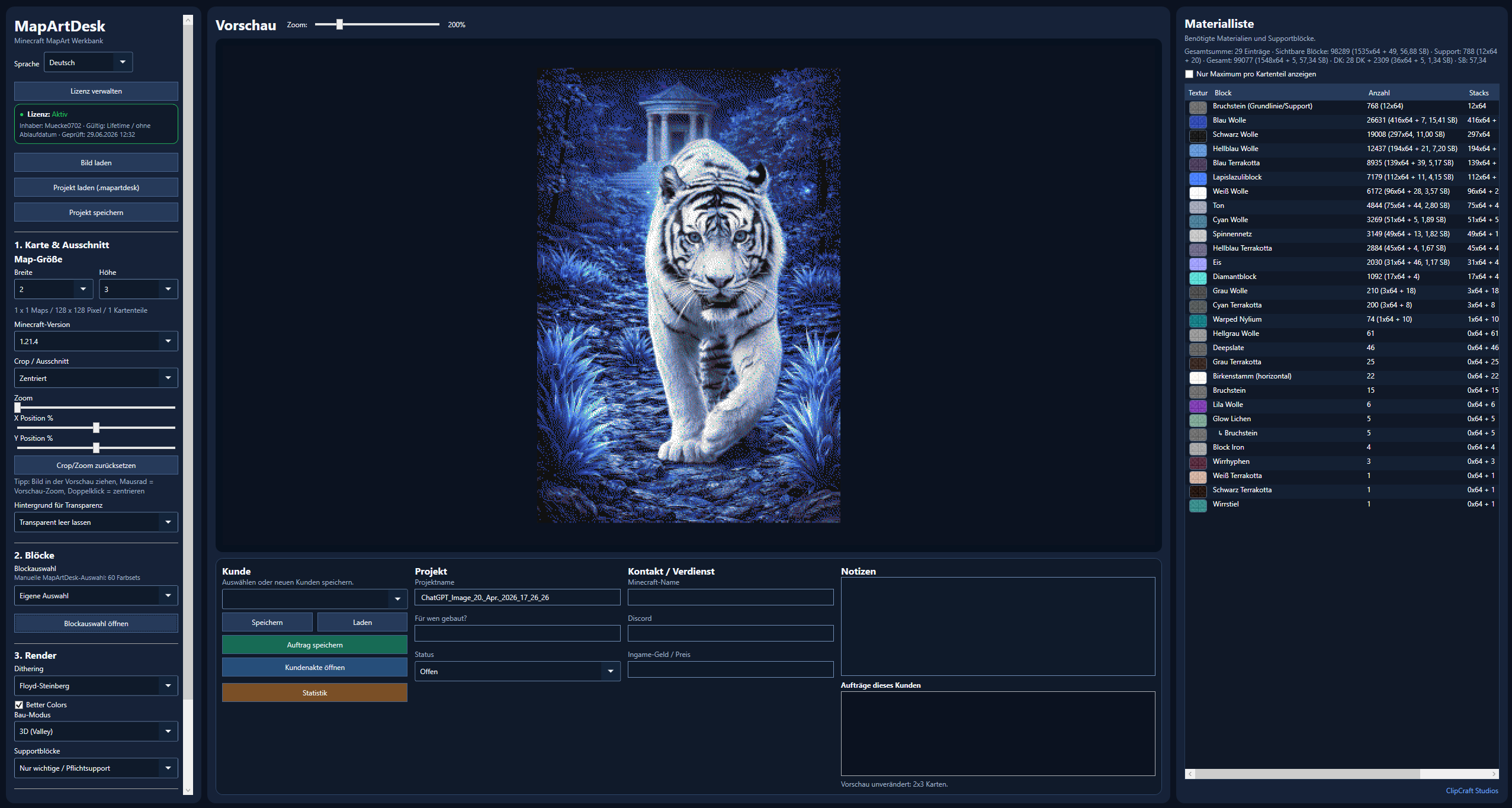This screenshot has height=808, width=1512.
Task: Click the Grau Terrakotta texture icon
Action: [1198, 363]
